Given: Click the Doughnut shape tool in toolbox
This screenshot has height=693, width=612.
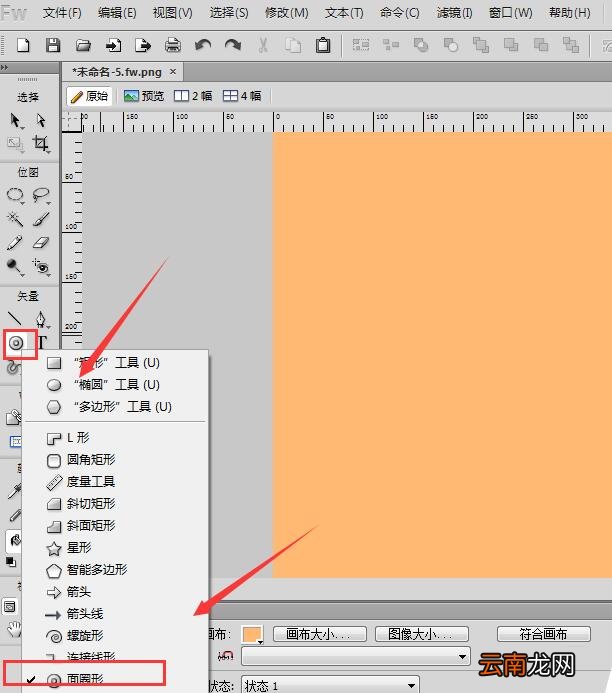Looking at the screenshot, I should 16,343.
